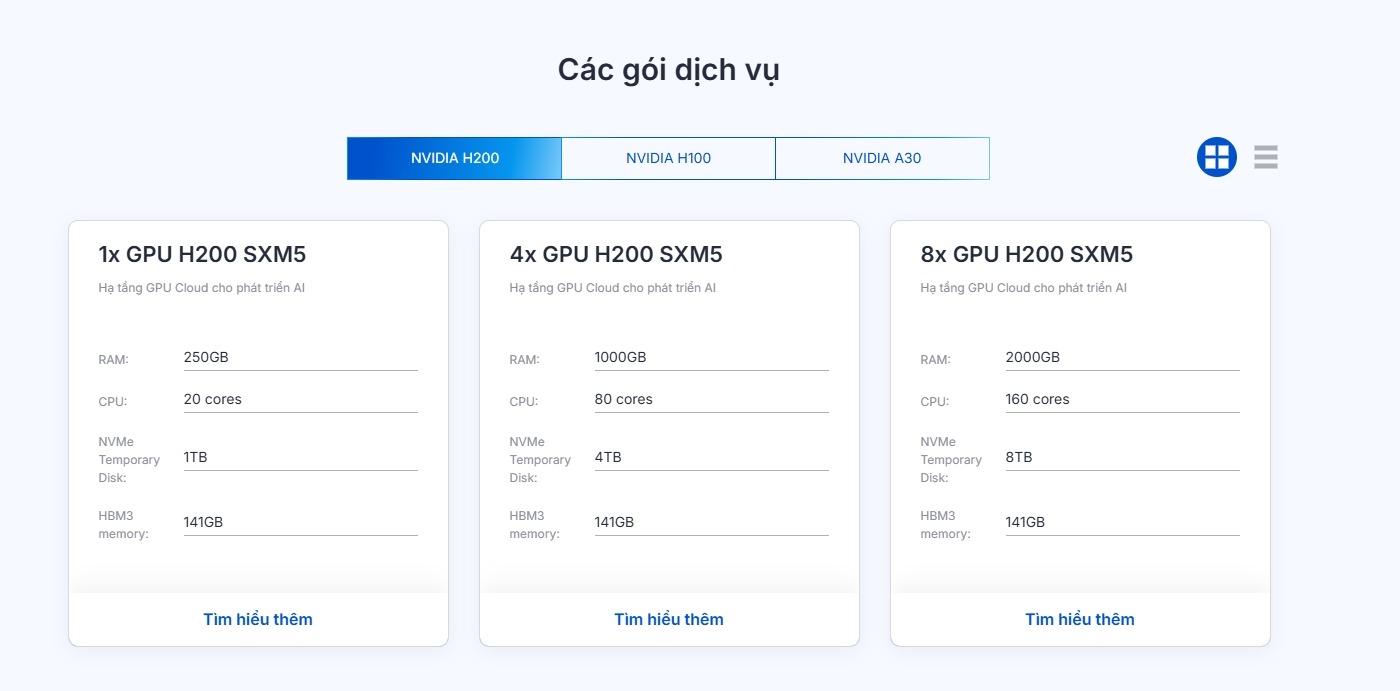Click Tìm hiểu thêm for 1x GPU H200
Viewport: 1400px width, 691px height.
pos(258,619)
